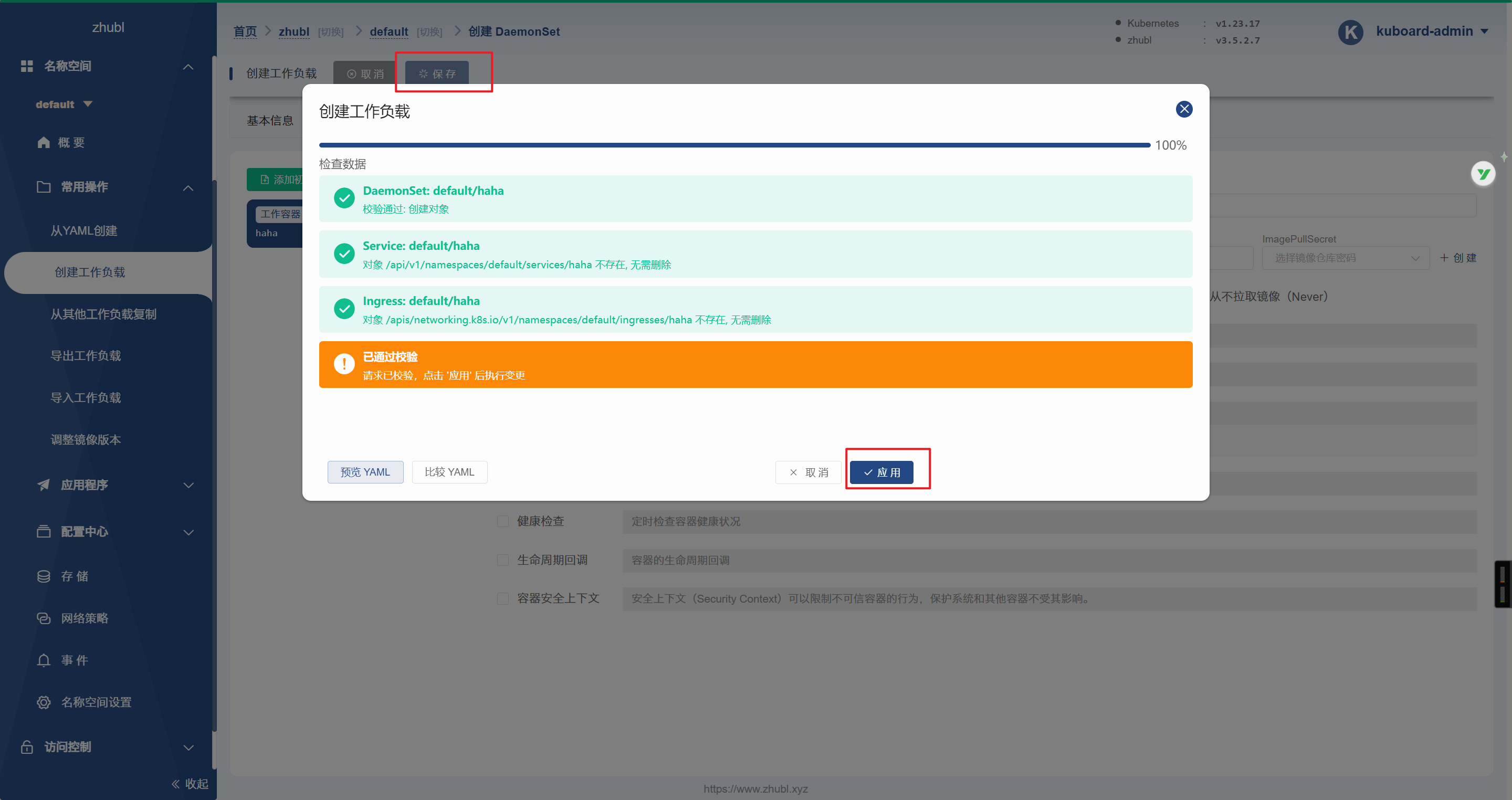
Task: Click the plus icon of 创建 ImagePullSecret
Action: click(x=1444, y=258)
